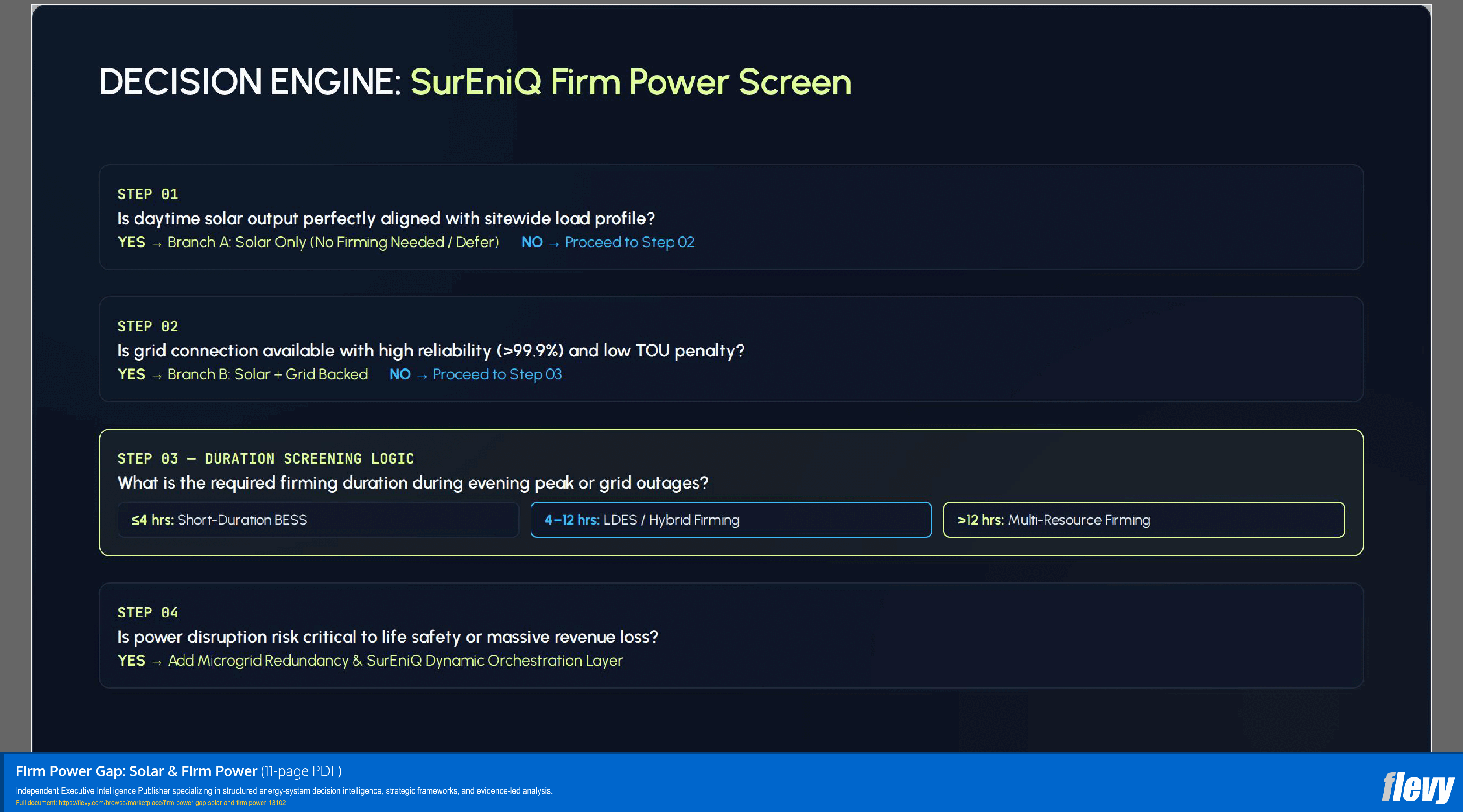Click the 'SurEniQ Firm Power Screen' title text

pos(630,82)
